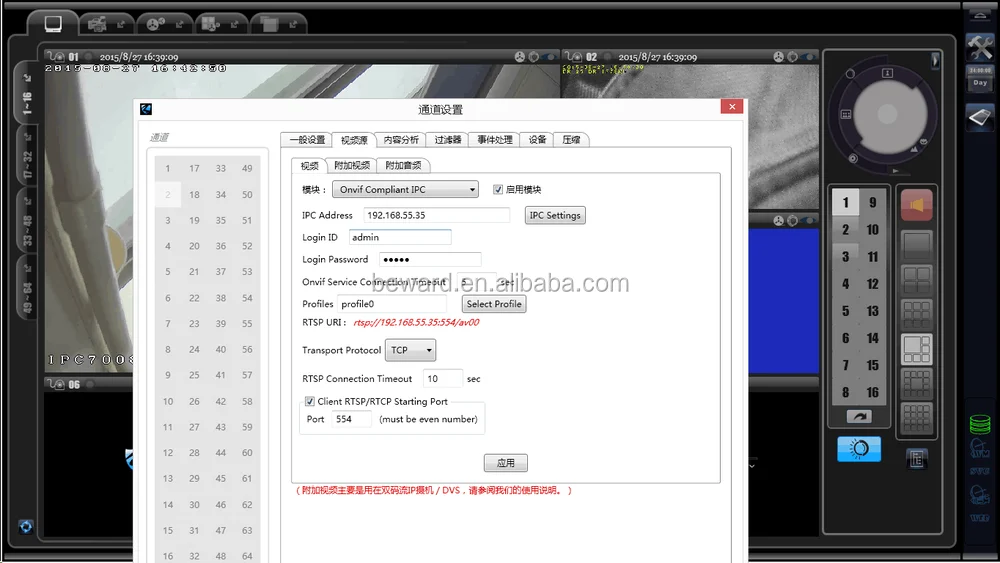Select the 33~48 channel group side tab
This screenshot has height=563, width=1000.
[x=26, y=221]
